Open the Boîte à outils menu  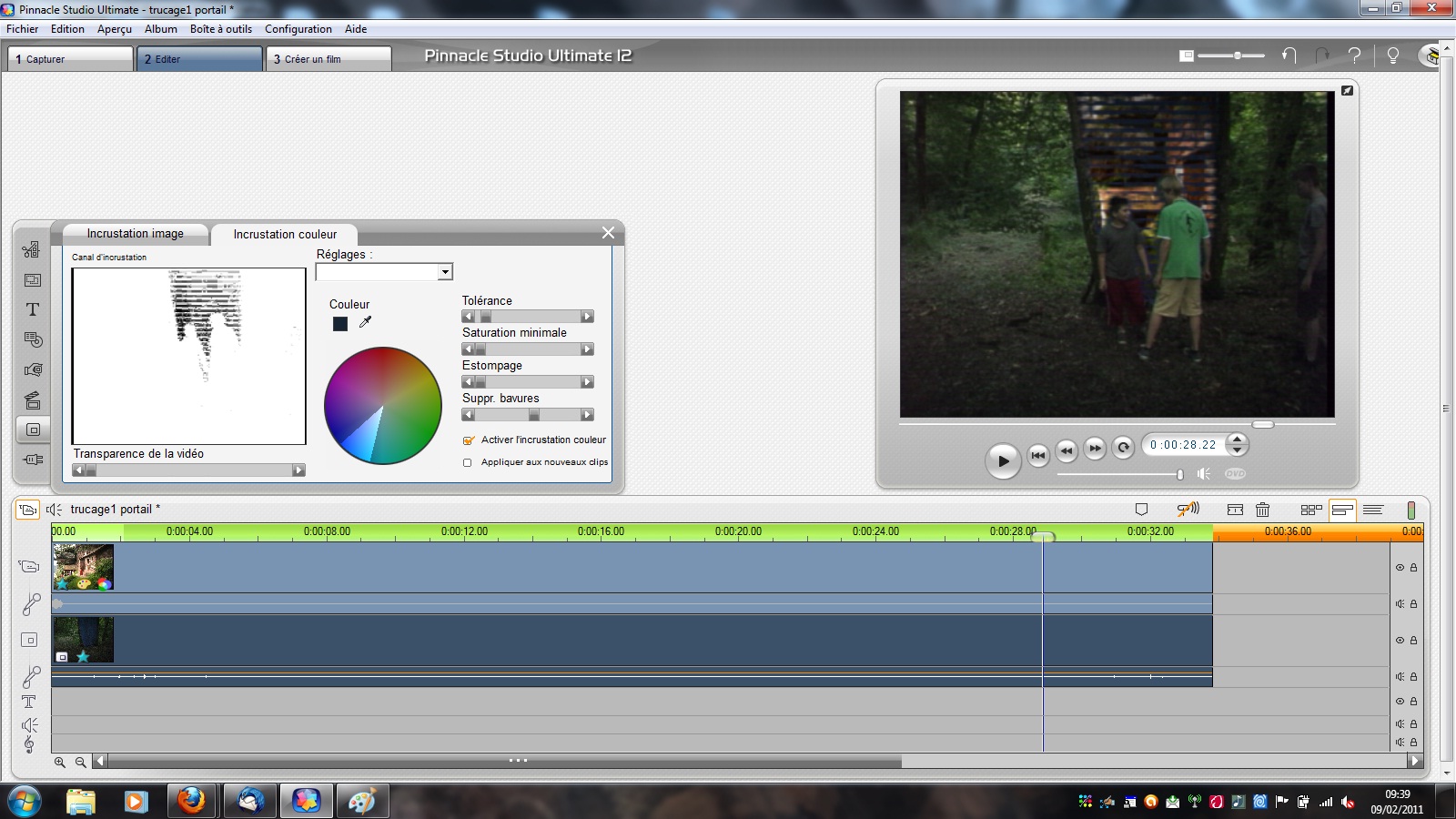221,29
